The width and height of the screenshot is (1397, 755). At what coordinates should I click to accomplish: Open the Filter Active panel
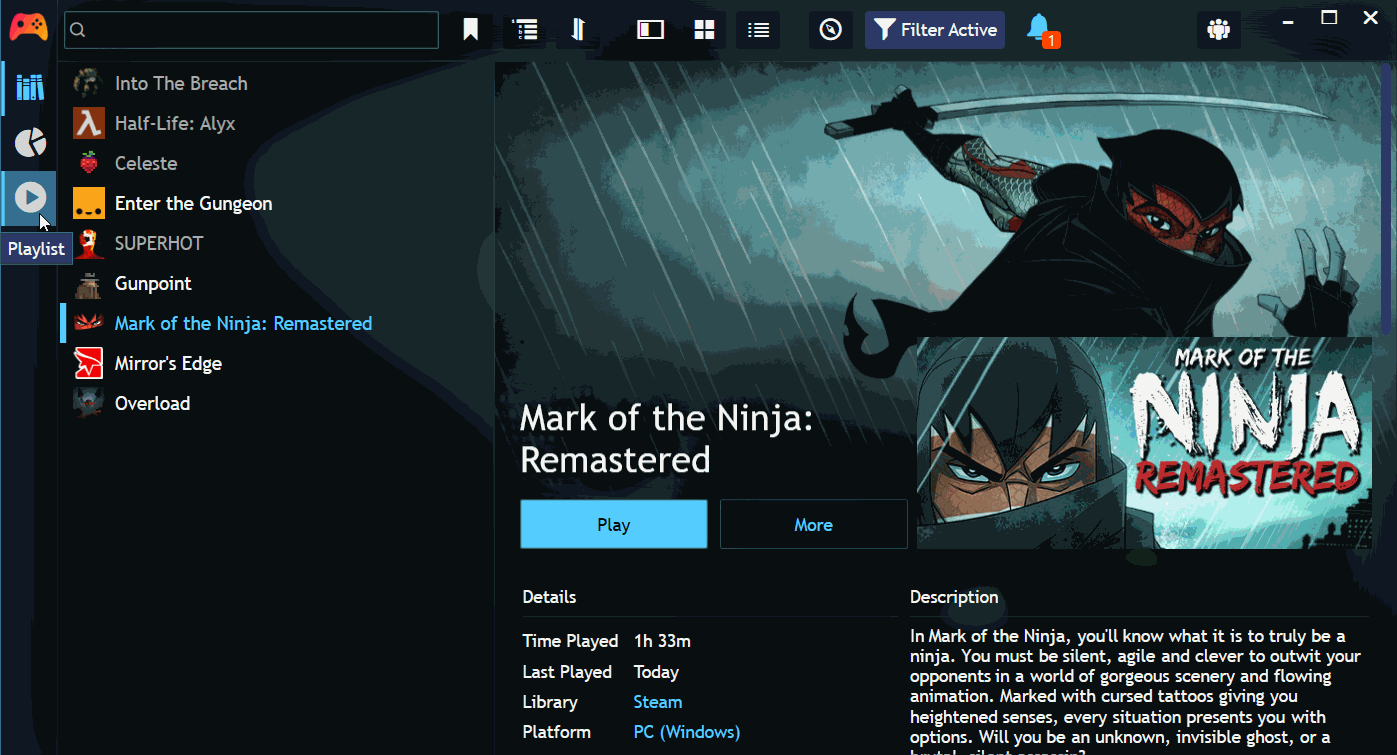coord(935,30)
